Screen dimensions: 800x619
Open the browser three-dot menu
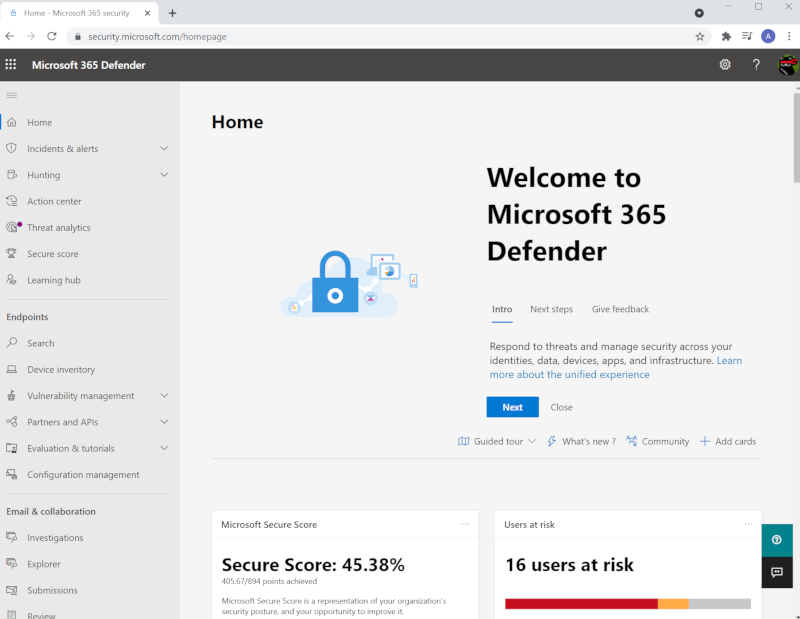(789, 36)
